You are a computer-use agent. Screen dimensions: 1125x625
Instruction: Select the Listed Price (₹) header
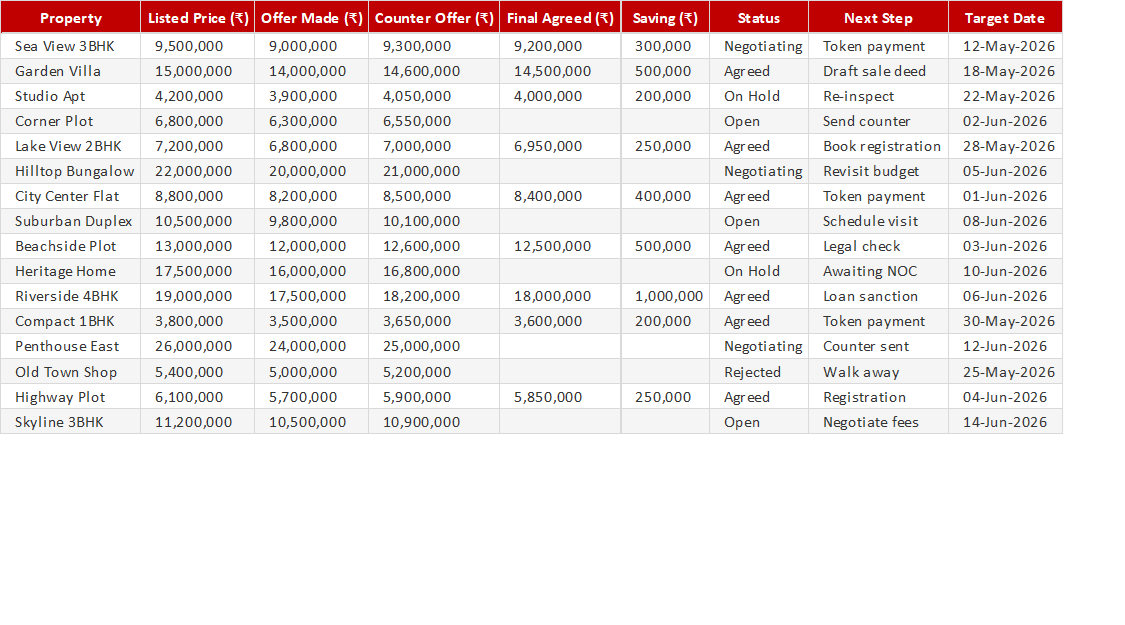197,18
